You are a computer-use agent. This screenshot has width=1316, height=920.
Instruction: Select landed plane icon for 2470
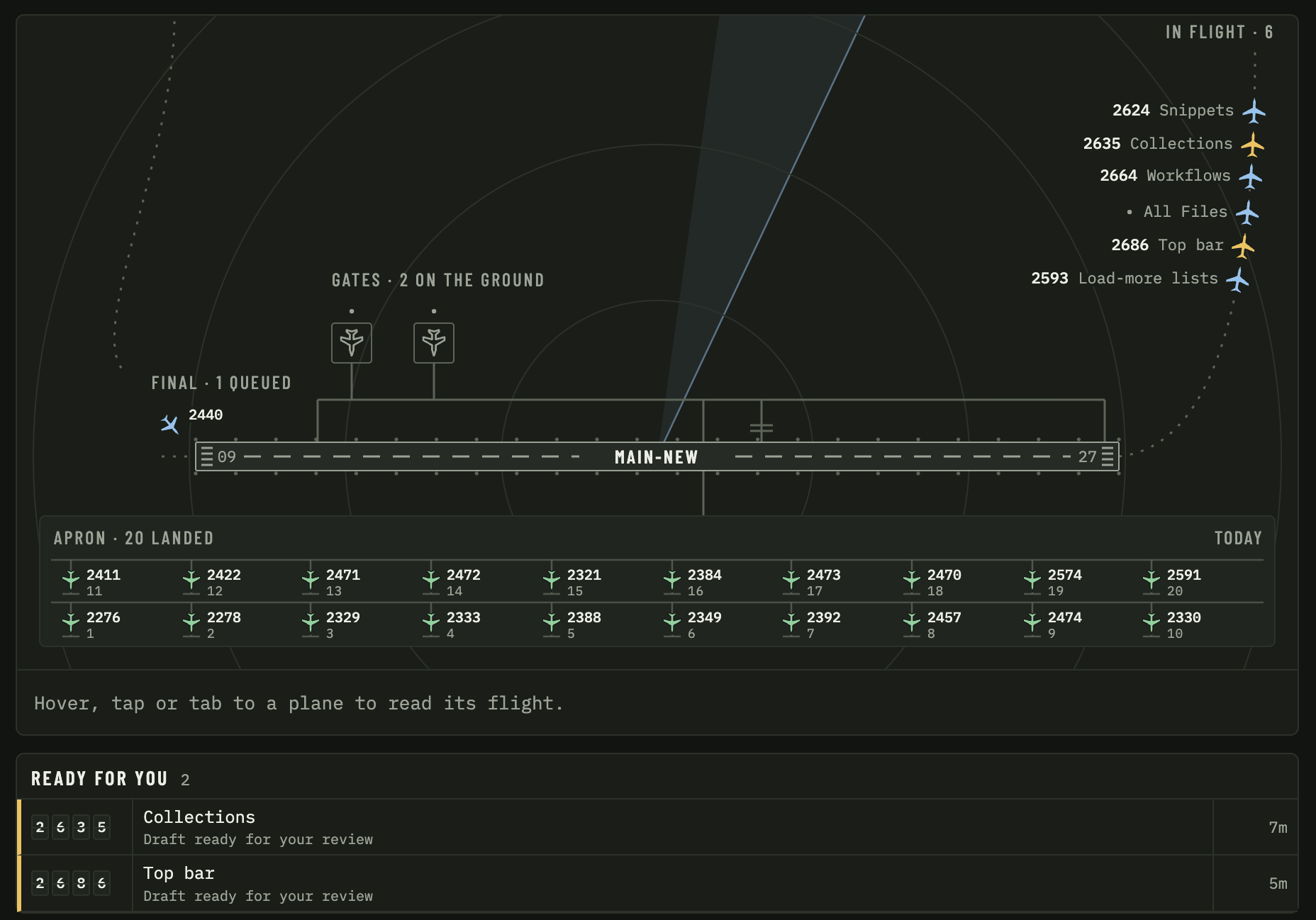tap(912, 581)
